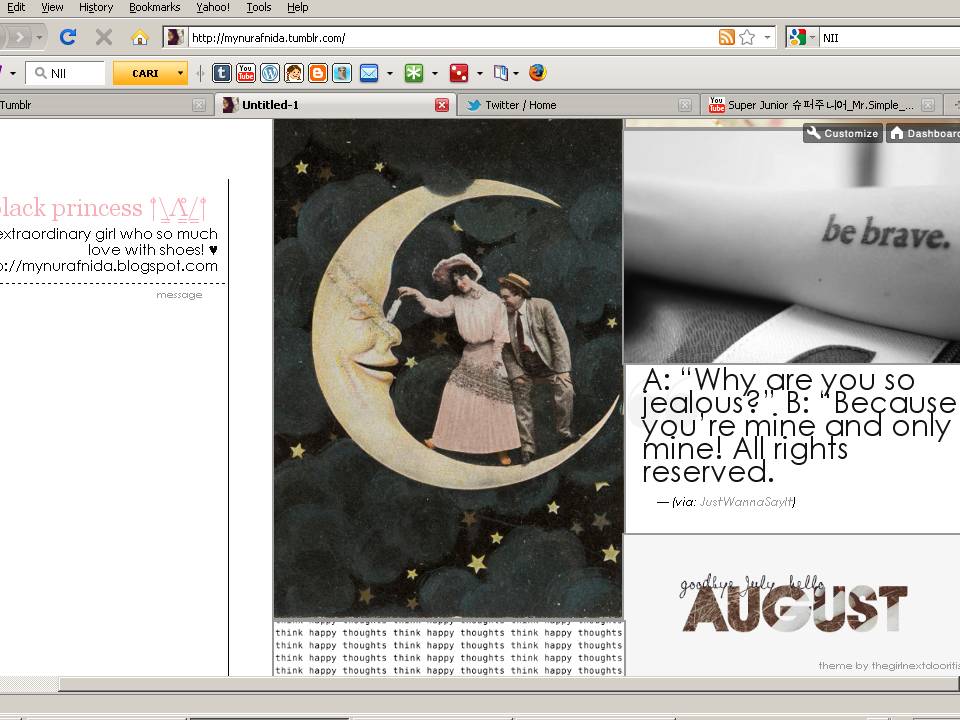Image resolution: width=960 pixels, height=720 pixels.
Task: Open the search engine dropdown arrow
Action: [812, 37]
